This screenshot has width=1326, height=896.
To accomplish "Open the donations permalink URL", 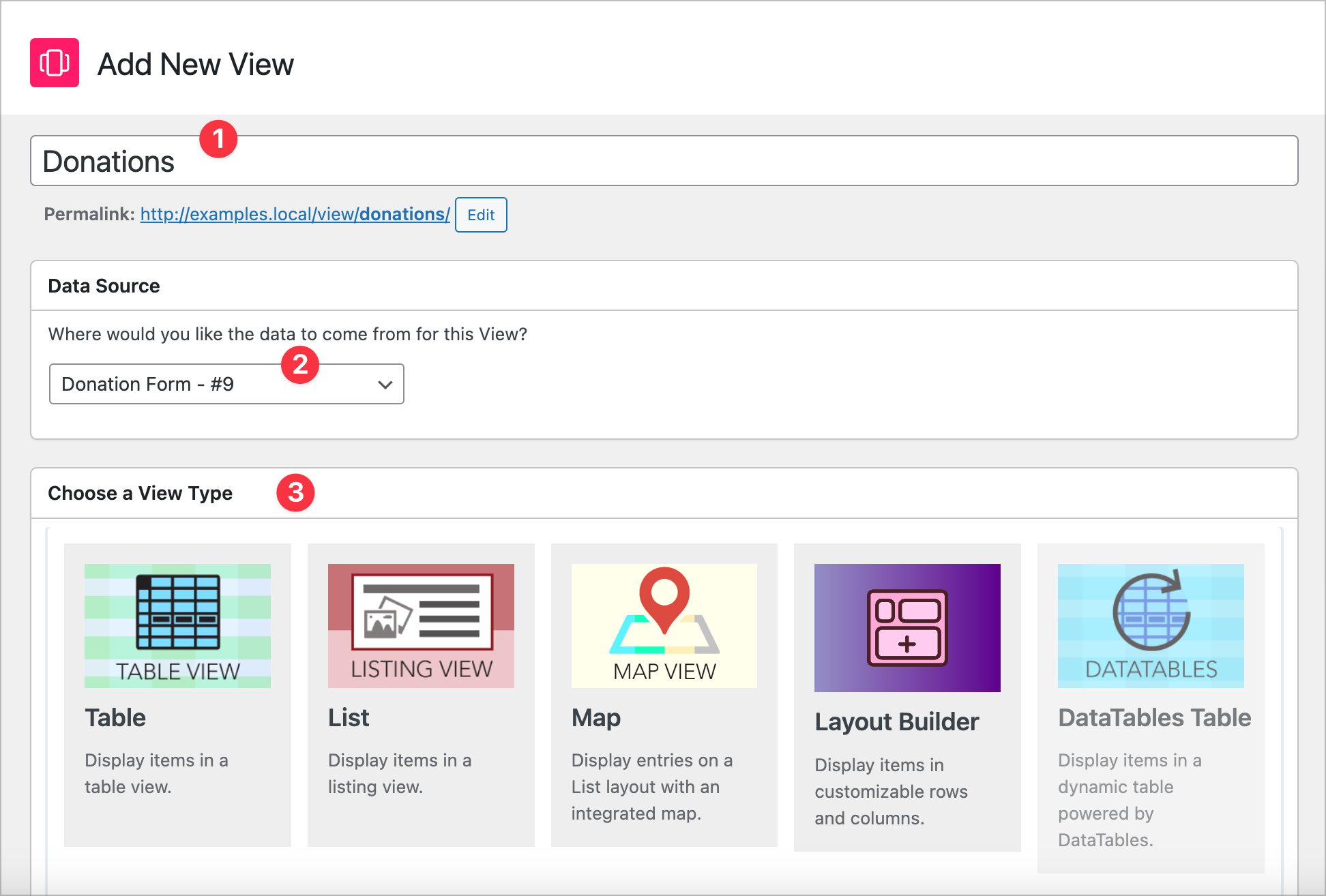I will (295, 214).
